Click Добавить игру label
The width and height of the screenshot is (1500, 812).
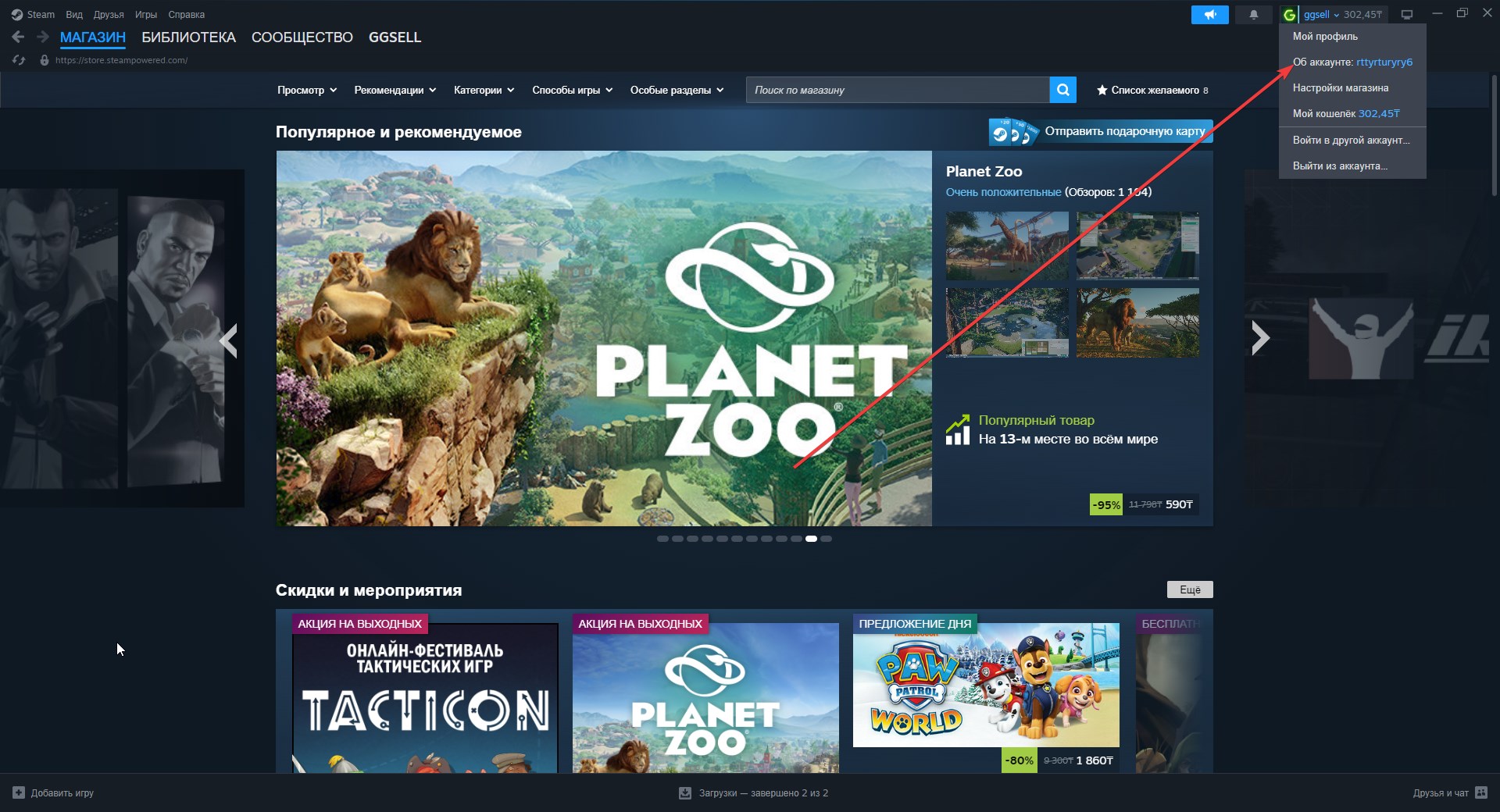pyautogui.click(x=62, y=792)
